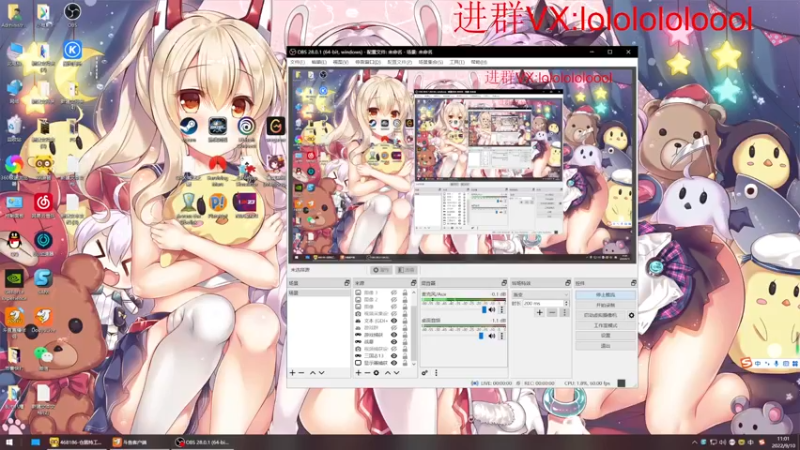Image resolution: width=800 pixels, height=450 pixels.
Task: Click the 桌面音频 volume slider handle
Action: pos(481,336)
